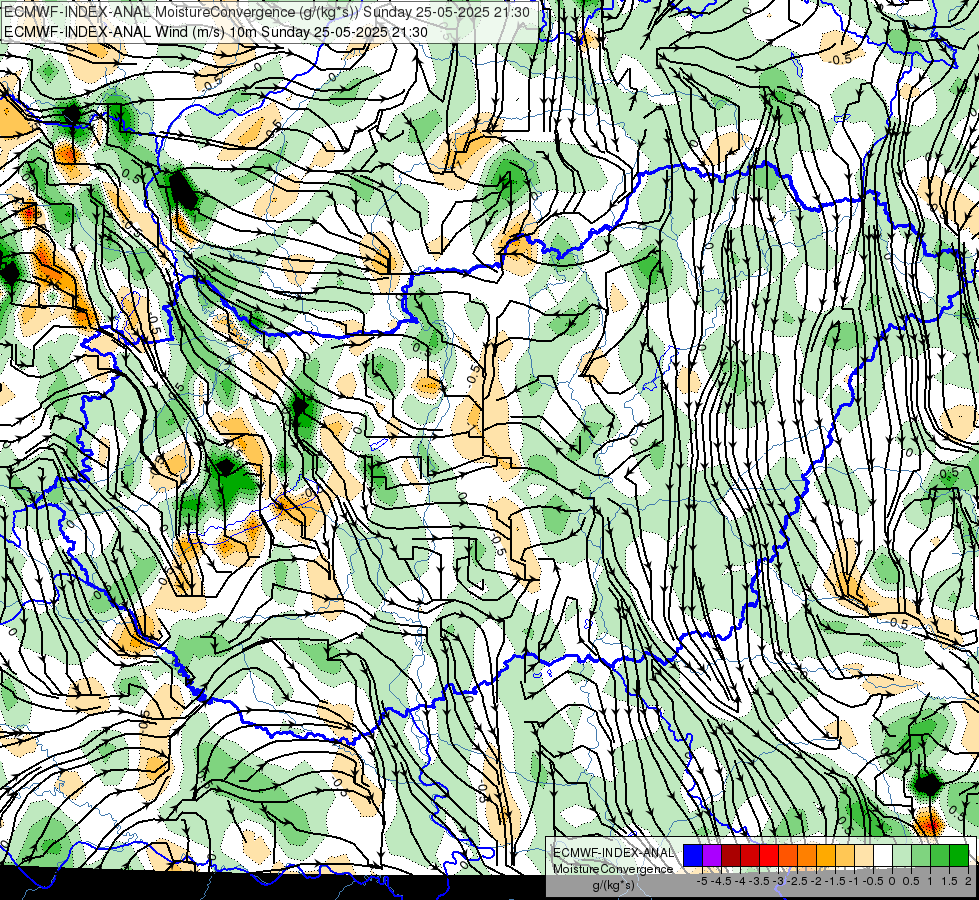979x900 pixels.
Task: Click the legend tick label -2.5
Action: tap(799, 881)
